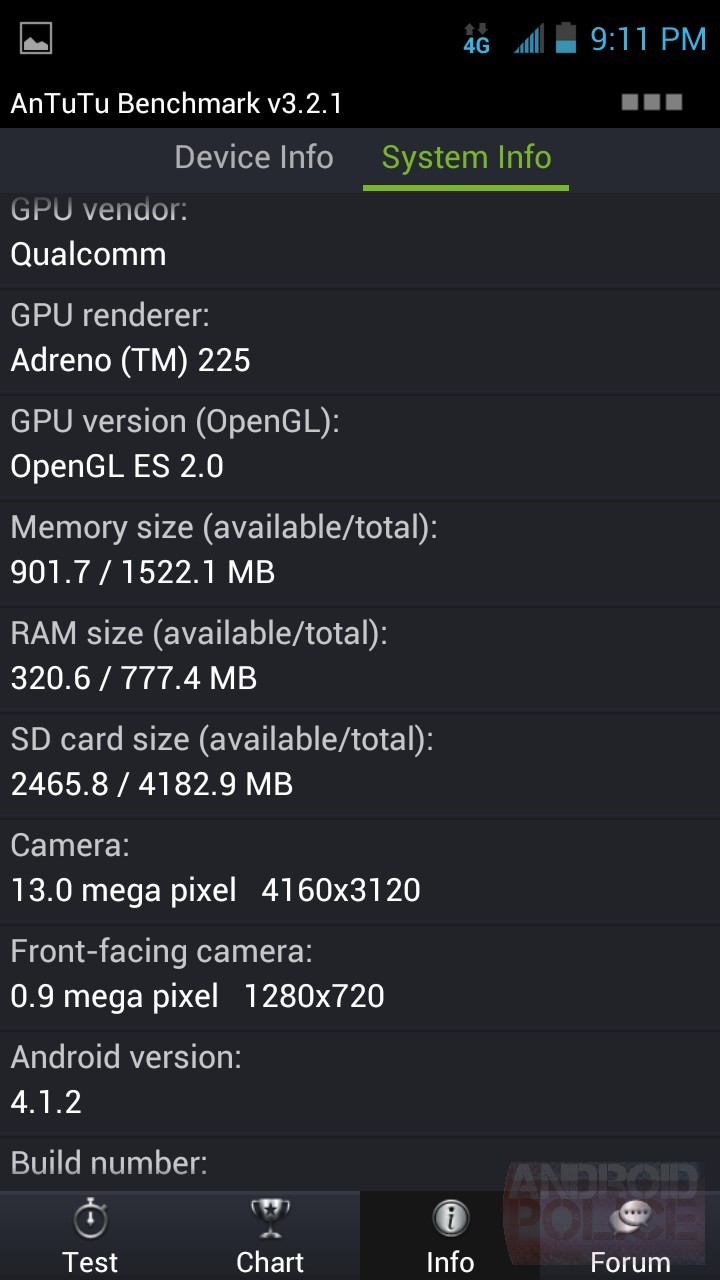
Task: Switch to the Device Info tab
Action: pyautogui.click(x=254, y=157)
